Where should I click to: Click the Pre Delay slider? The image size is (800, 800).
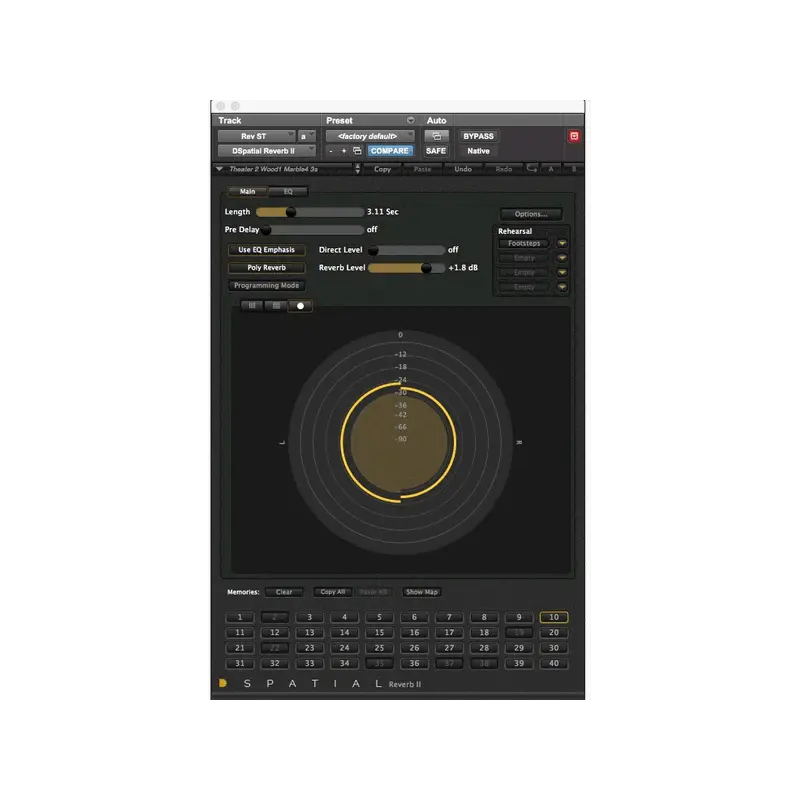click(312, 230)
